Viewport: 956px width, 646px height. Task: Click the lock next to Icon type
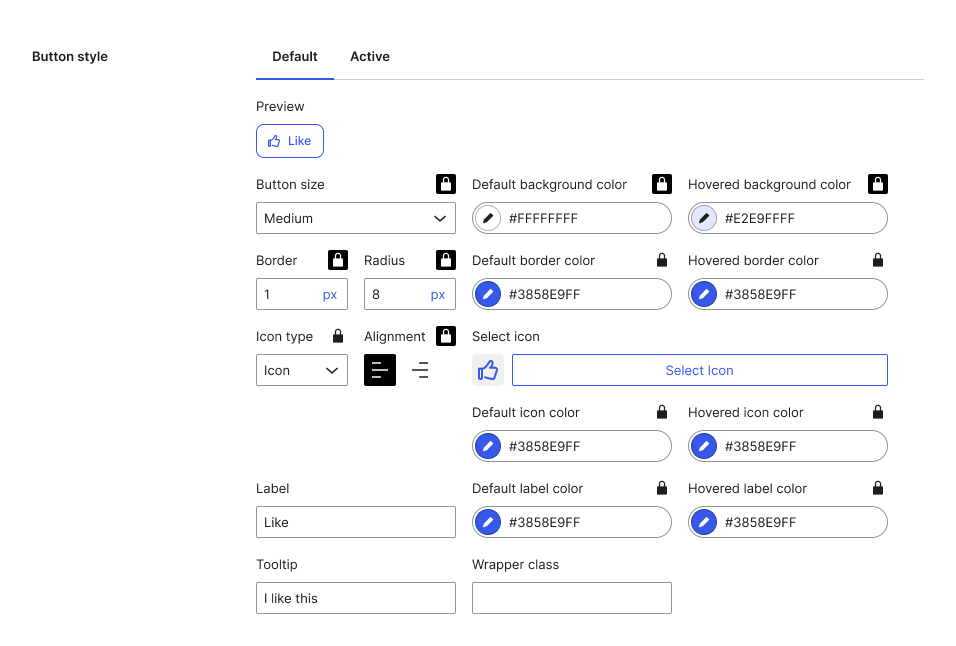(x=338, y=336)
